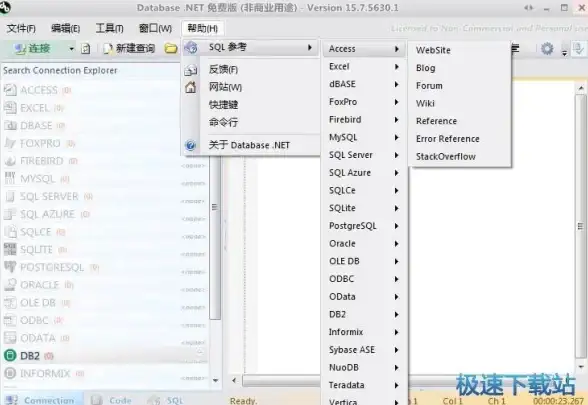The image size is (588, 405).
Task: Click the ACCESS database icon in explorer
Action: 10,90
